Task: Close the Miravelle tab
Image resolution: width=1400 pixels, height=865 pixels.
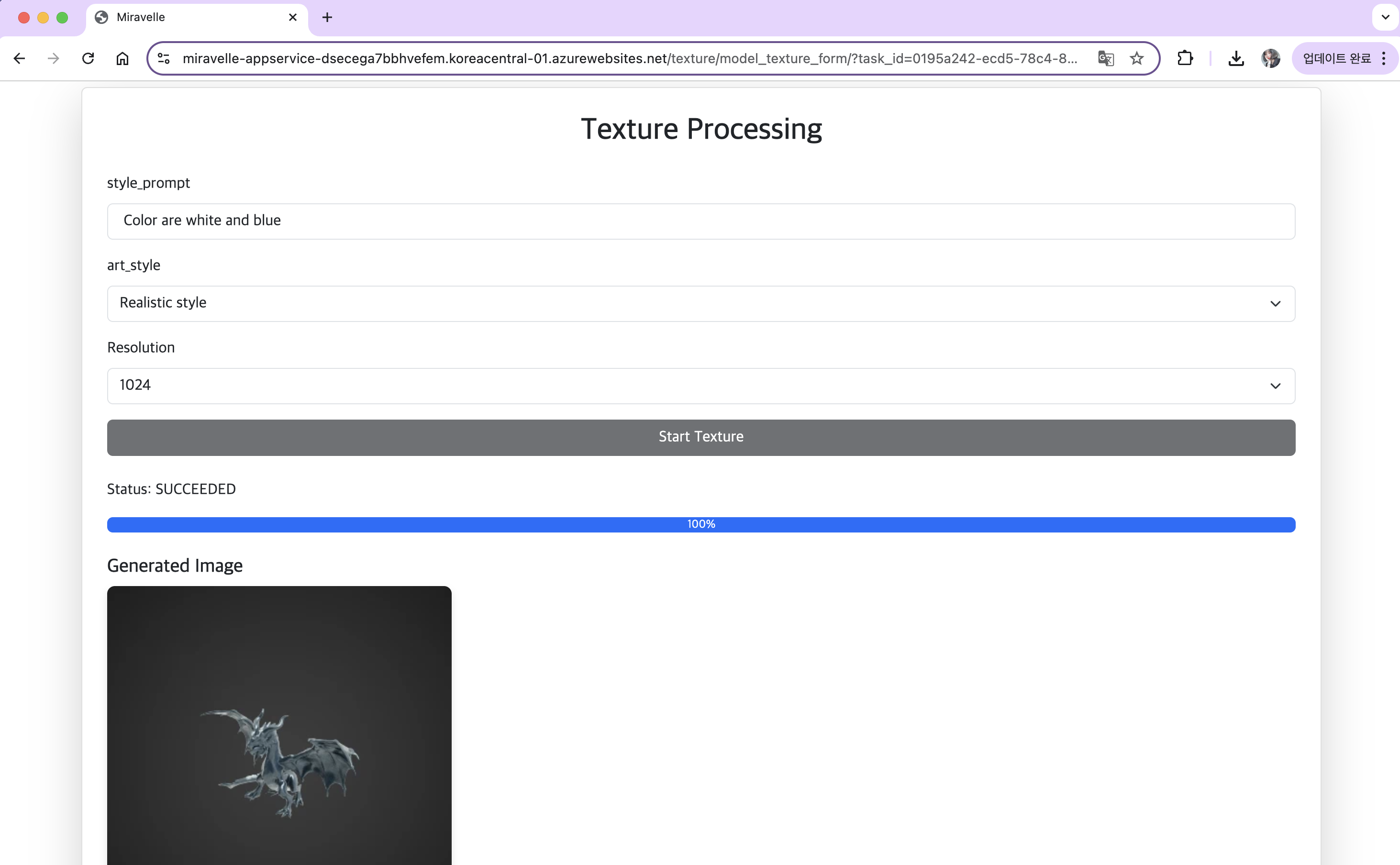Action: 293,18
